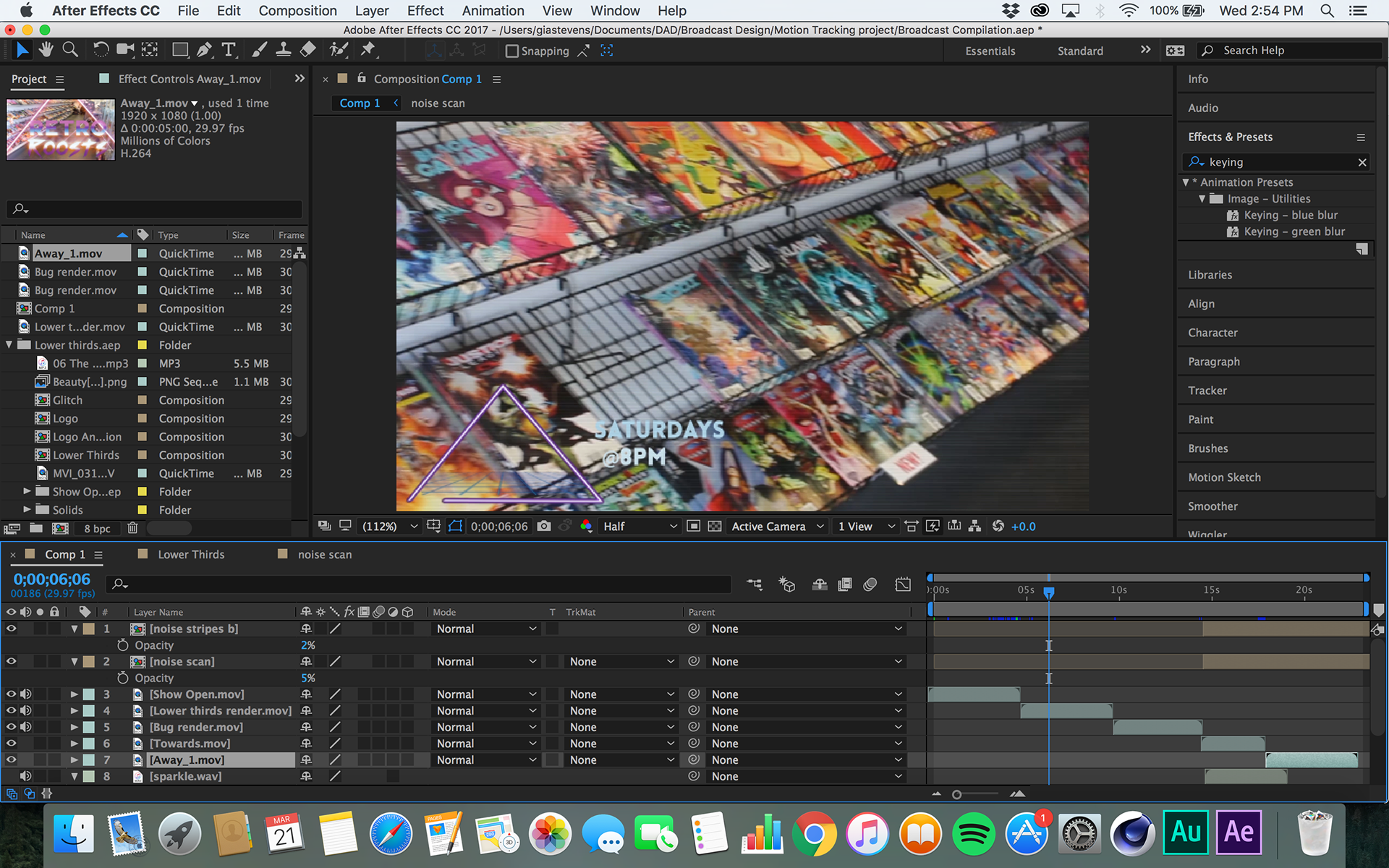Take a snapshot with camera icon
The height and width of the screenshot is (868, 1389).
pos(544,527)
